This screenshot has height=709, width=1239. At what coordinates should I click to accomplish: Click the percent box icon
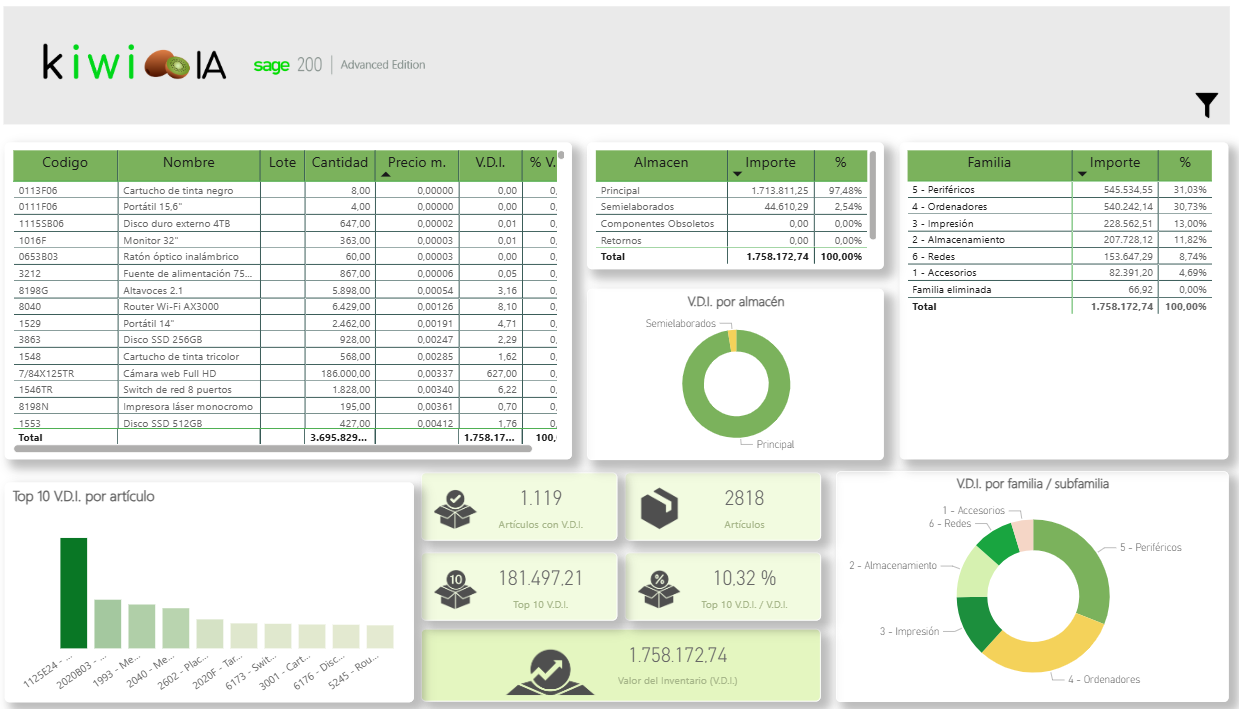point(660,588)
